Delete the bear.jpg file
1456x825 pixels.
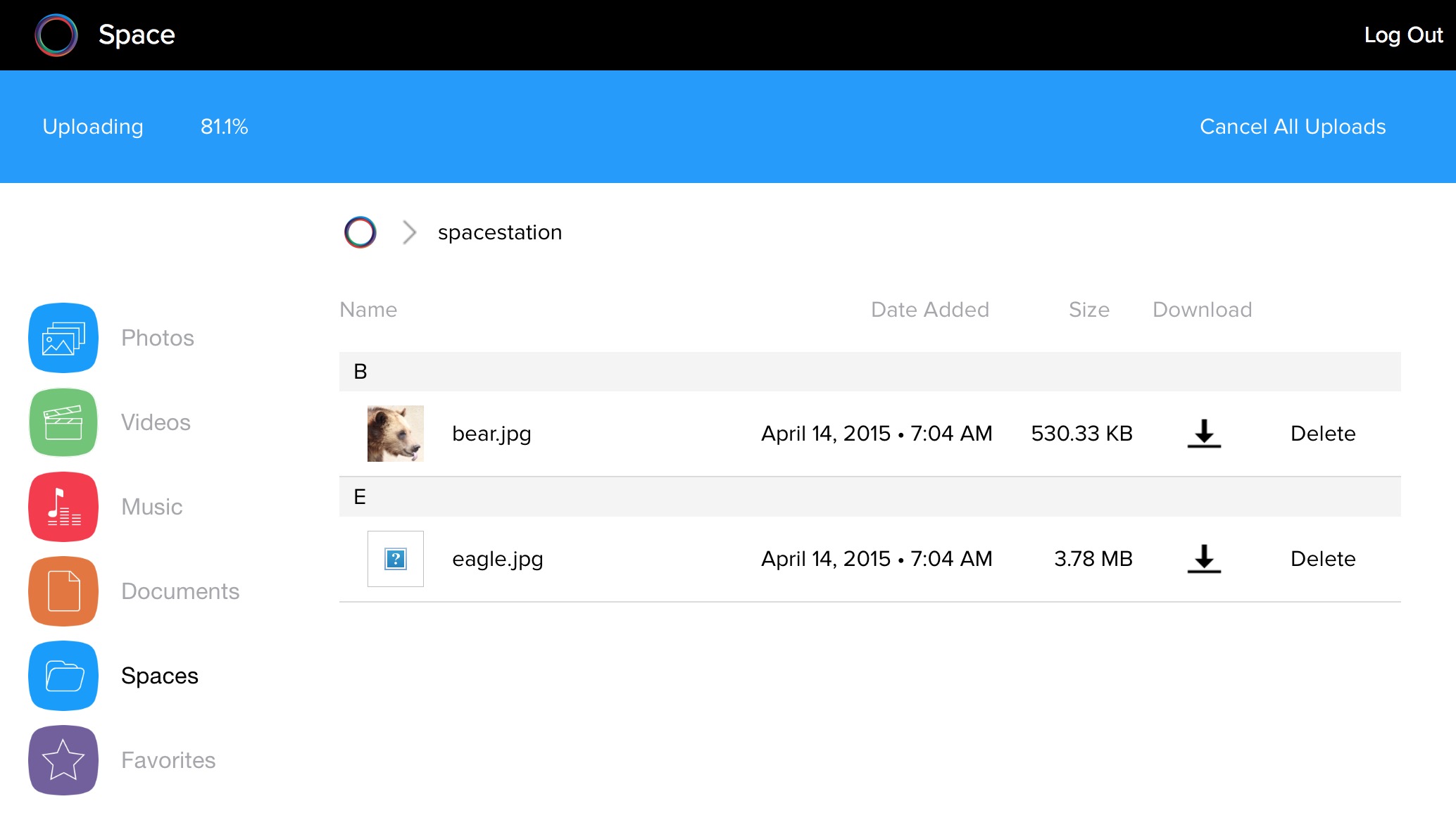click(x=1322, y=434)
